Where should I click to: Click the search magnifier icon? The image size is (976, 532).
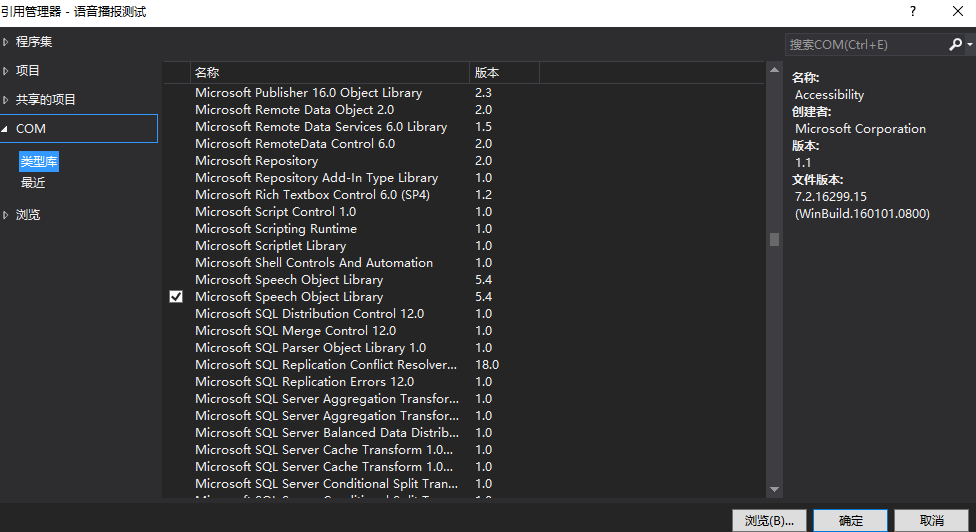(955, 44)
